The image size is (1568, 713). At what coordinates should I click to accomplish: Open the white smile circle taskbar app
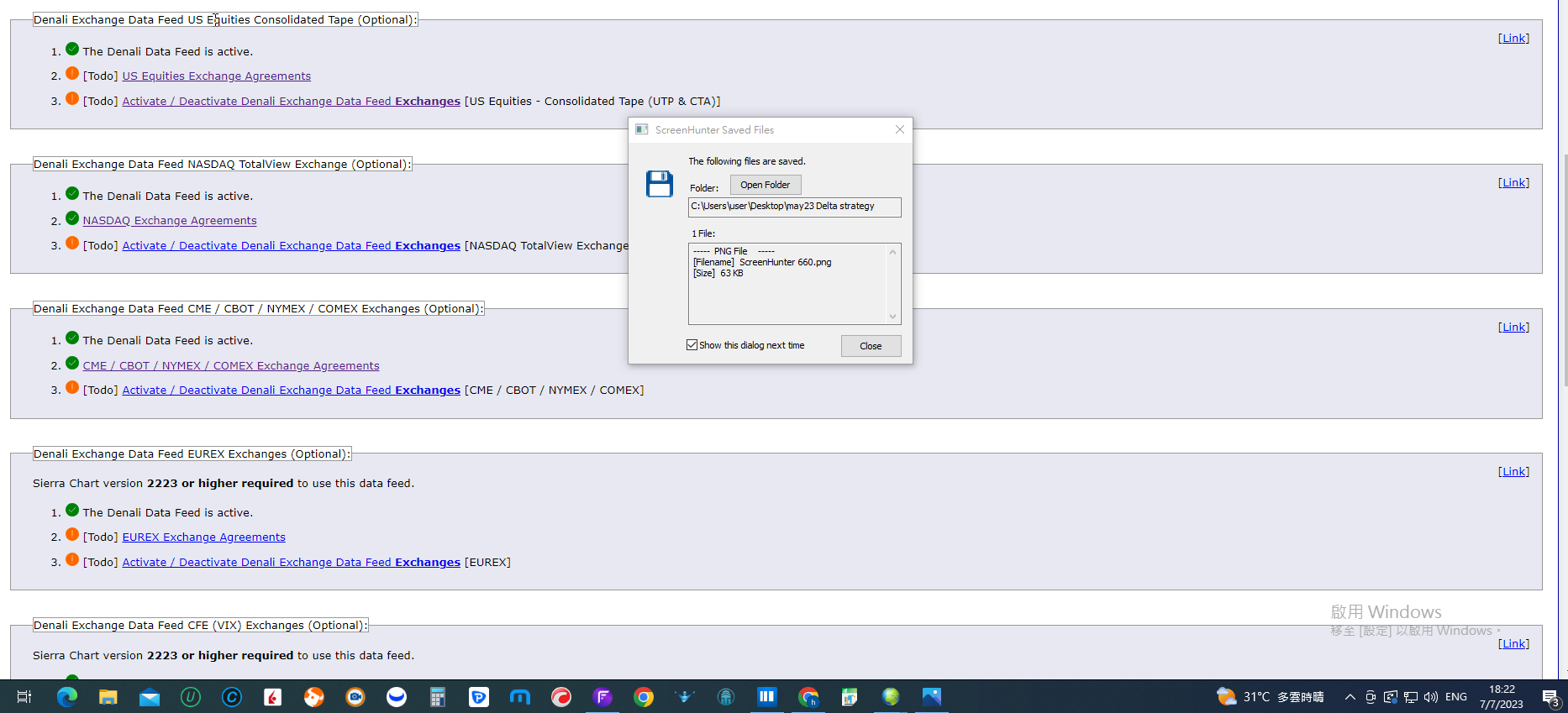pyautogui.click(x=397, y=696)
